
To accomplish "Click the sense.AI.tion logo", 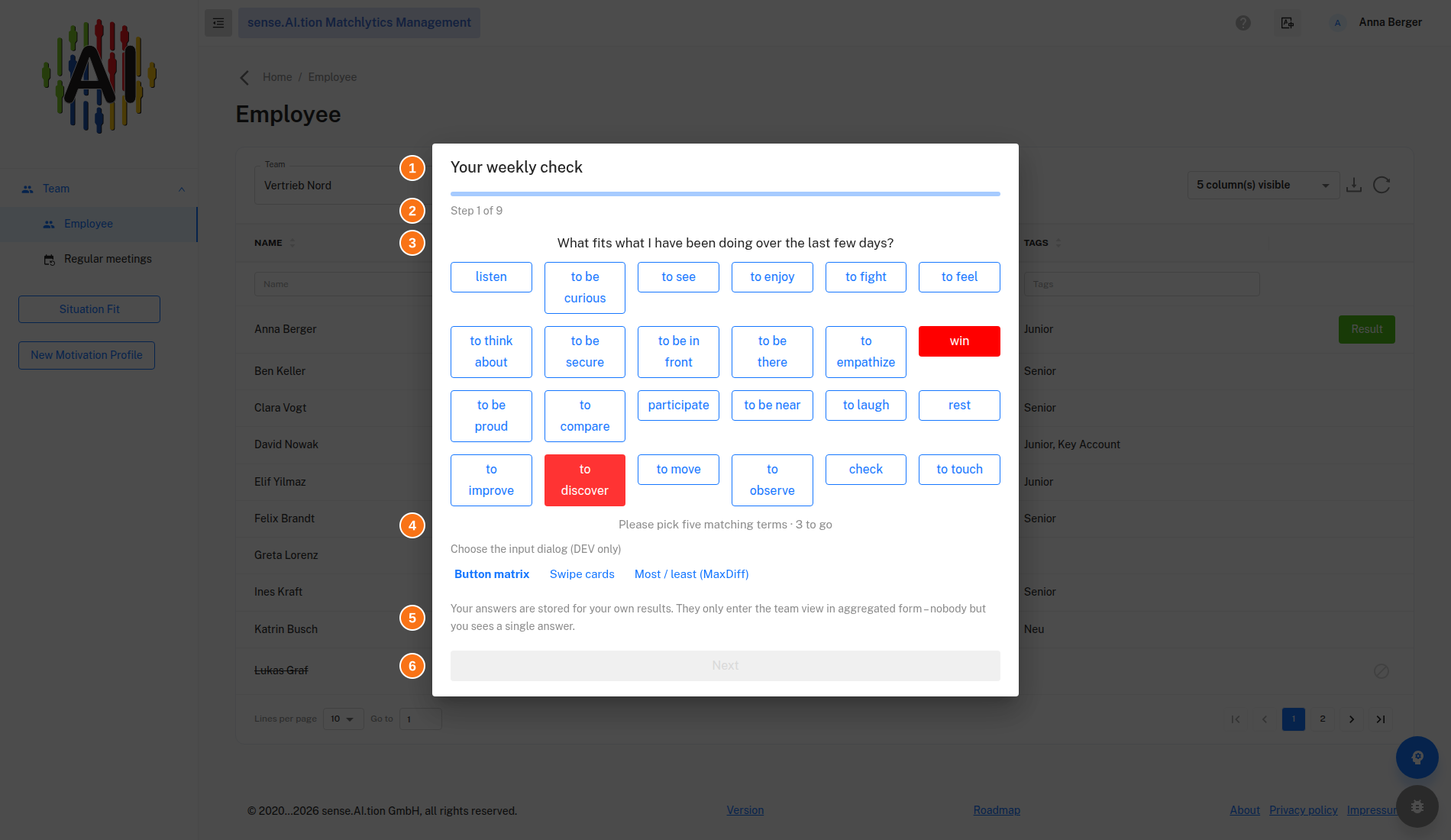I will [99, 76].
